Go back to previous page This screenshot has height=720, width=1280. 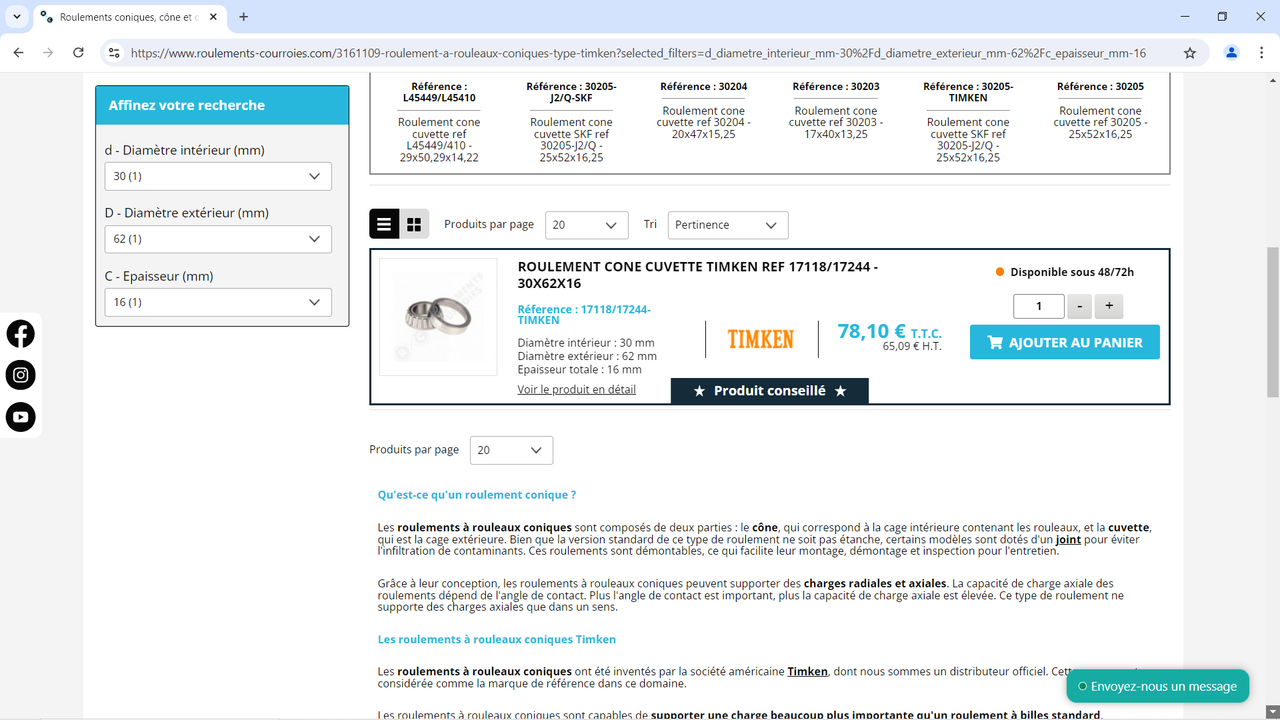click(x=18, y=53)
